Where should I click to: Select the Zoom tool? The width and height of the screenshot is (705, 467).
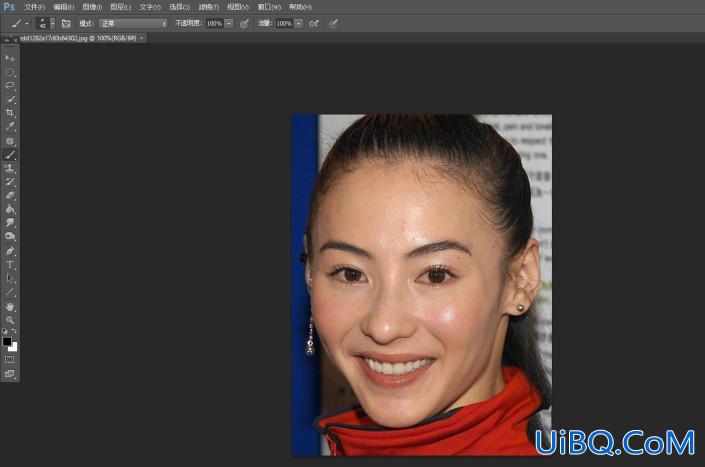tap(10, 320)
